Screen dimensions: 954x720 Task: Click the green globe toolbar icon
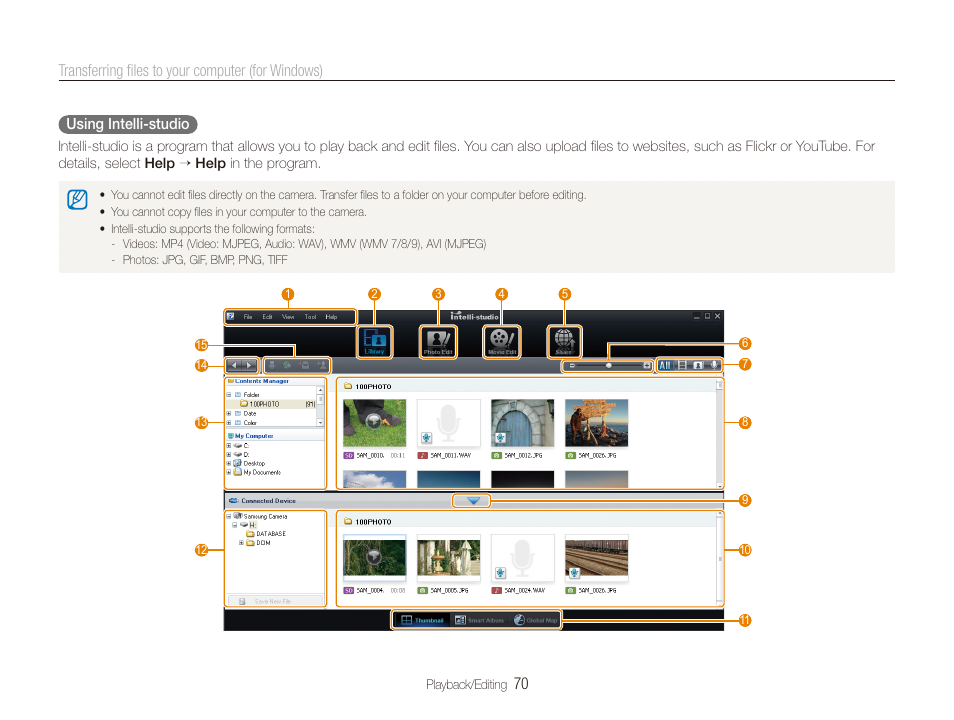coord(288,365)
